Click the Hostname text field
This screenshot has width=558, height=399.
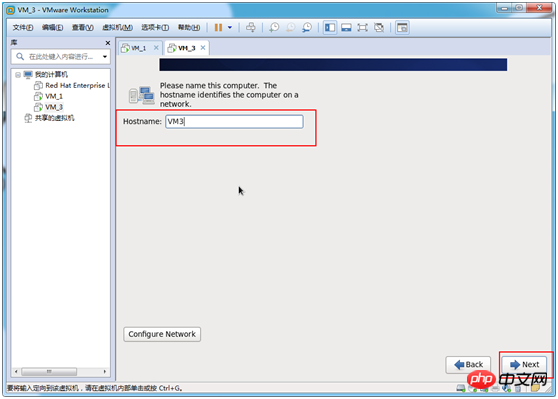pyautogui.click(x=235, y=121)
